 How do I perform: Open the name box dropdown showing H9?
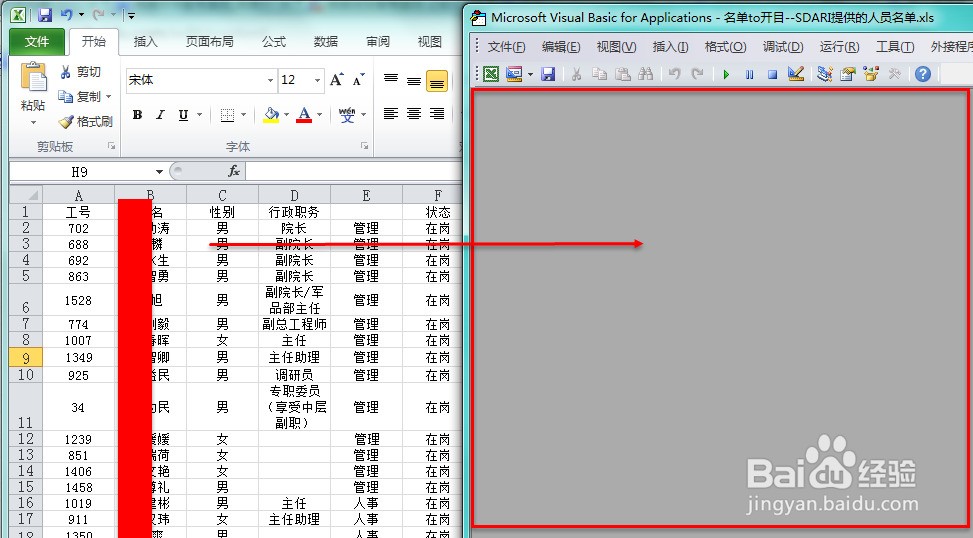coord(159,172)
